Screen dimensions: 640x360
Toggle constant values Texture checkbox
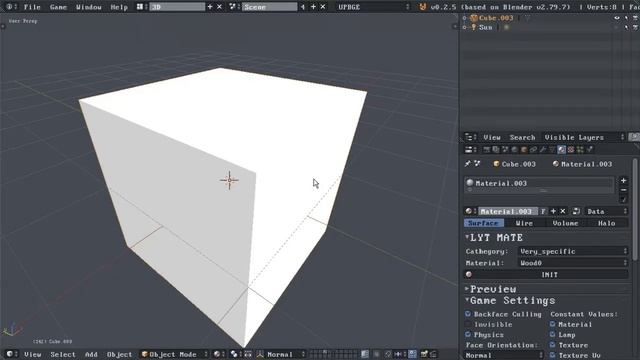coord(553,345)
